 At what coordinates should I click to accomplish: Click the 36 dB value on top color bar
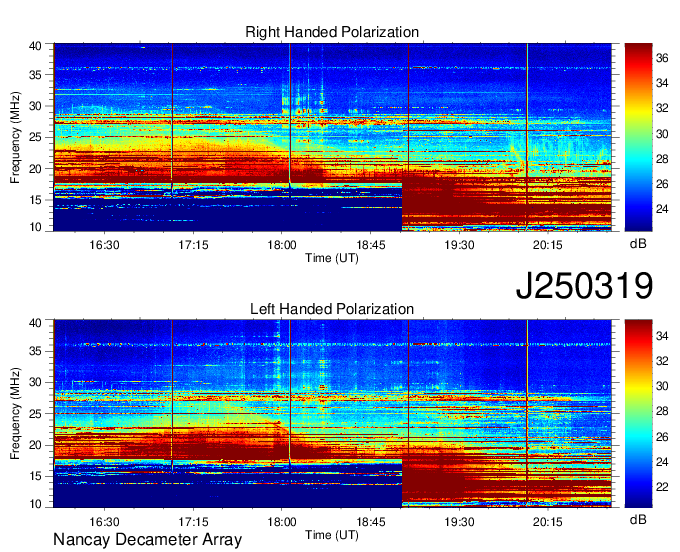662,58
